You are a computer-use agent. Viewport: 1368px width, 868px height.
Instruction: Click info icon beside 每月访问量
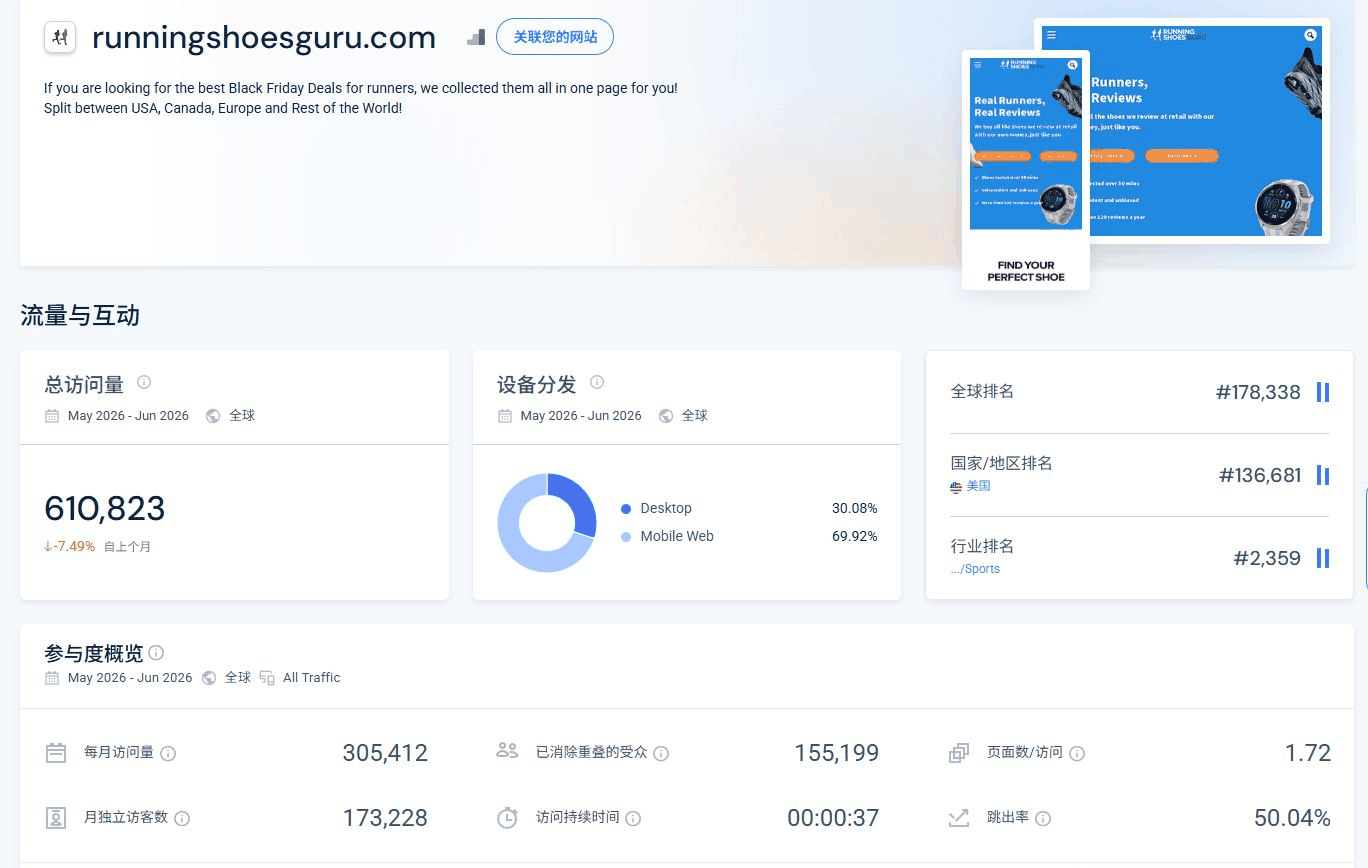tap(168, 753)
